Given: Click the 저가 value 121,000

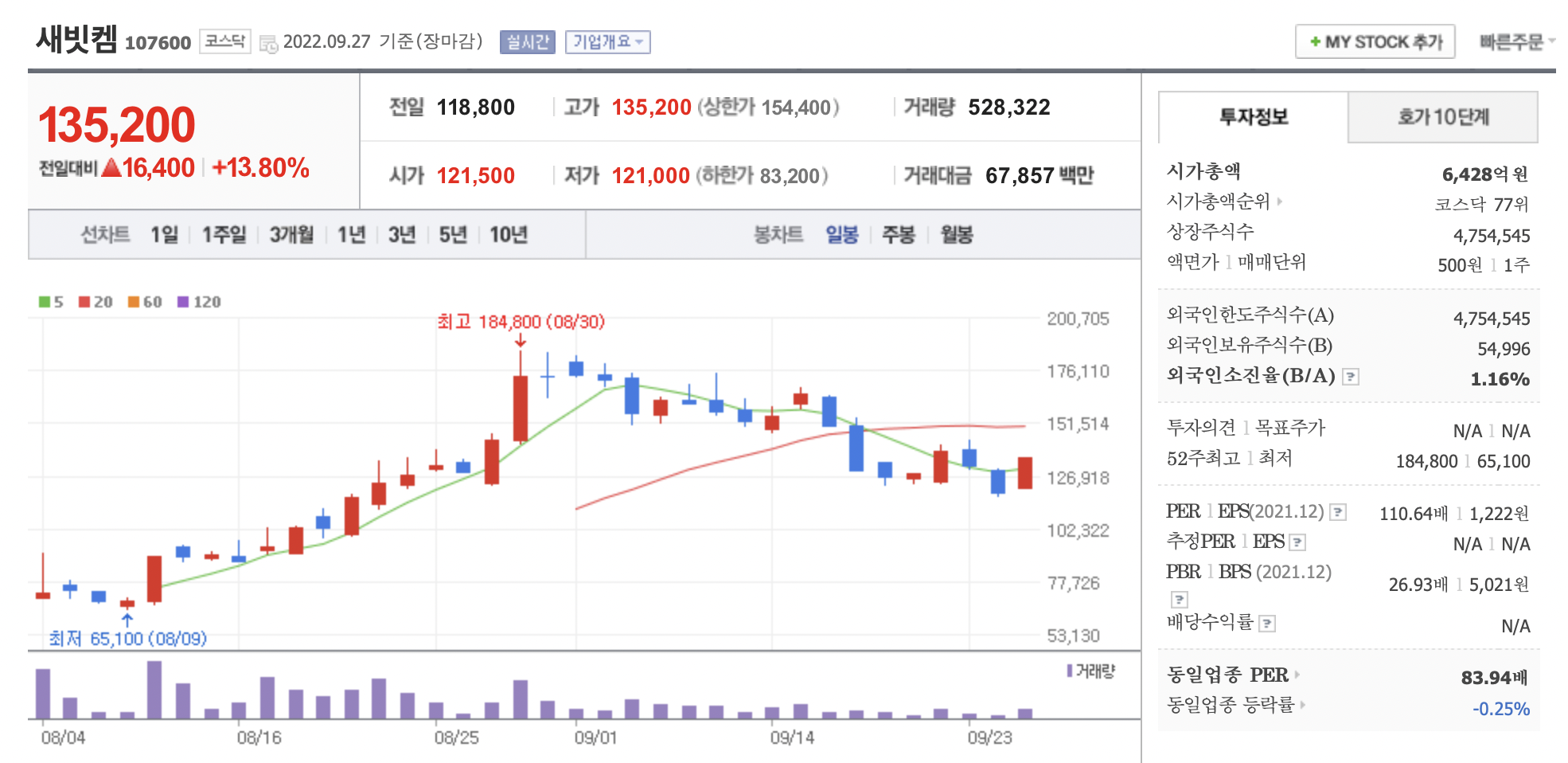Looking at the screenshot, I should point(650,175).
